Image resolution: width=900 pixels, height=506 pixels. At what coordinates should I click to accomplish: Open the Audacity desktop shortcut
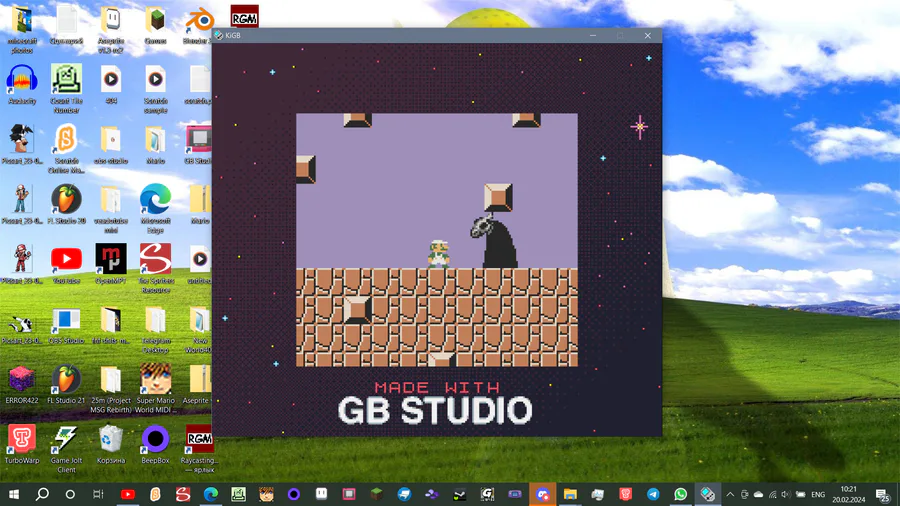tap(22, 85)
